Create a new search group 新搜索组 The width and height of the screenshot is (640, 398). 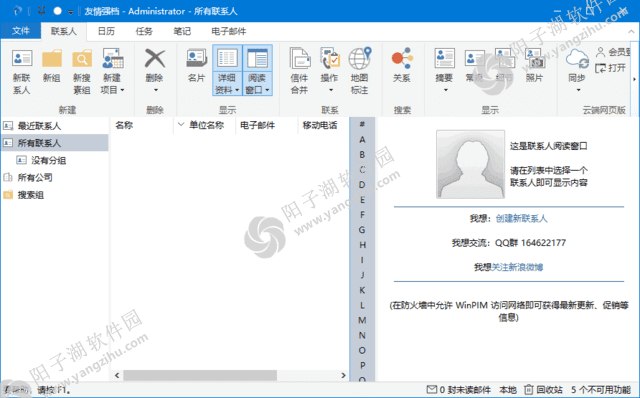point(82,72)
